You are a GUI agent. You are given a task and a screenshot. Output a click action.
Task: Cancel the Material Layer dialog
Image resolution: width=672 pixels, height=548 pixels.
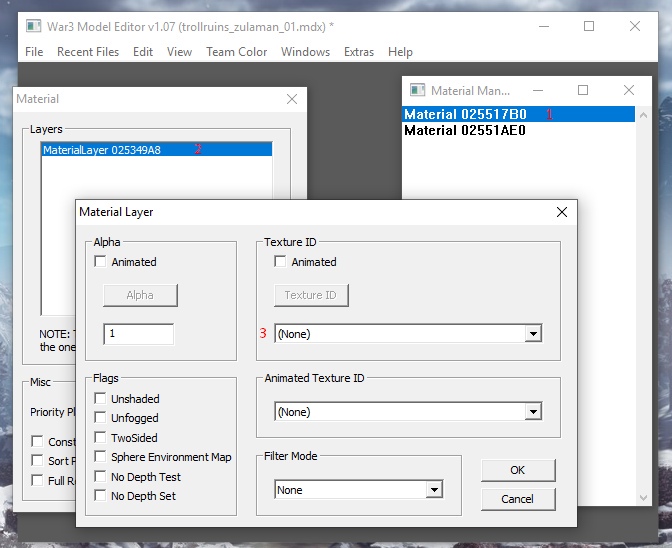pos(518,499)
